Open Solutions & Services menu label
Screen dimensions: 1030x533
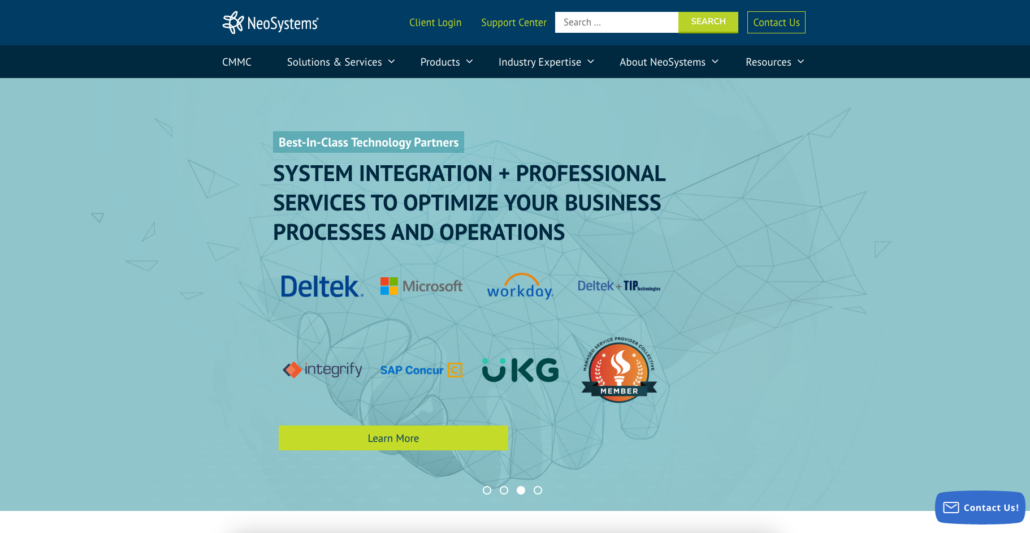334,62
